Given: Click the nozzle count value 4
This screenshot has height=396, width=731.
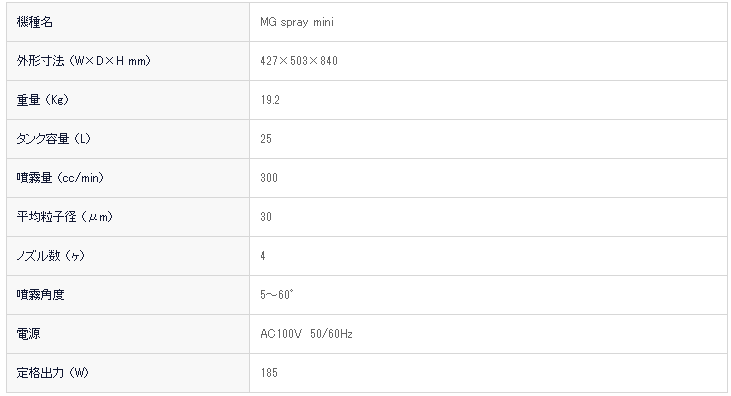Looking at the screenshot, I should 263,256.
